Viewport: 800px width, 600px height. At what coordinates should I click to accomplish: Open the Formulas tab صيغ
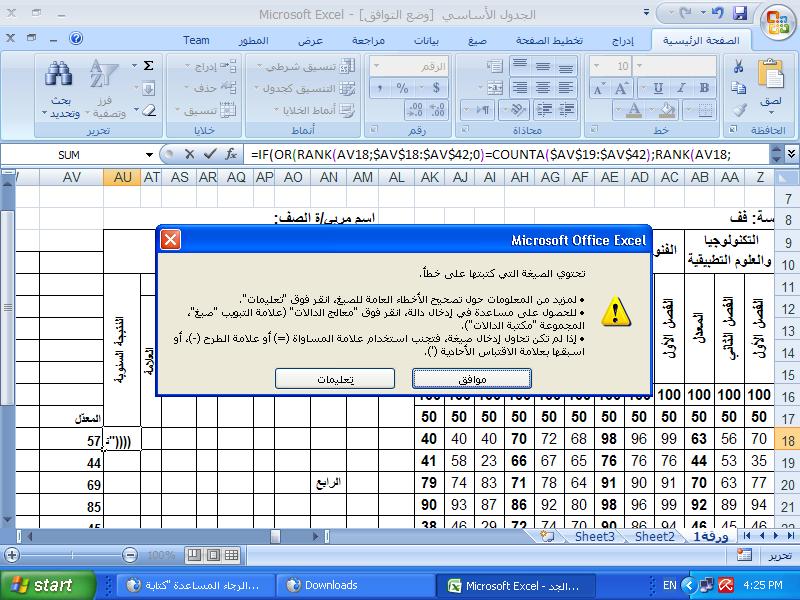[477, 40]
